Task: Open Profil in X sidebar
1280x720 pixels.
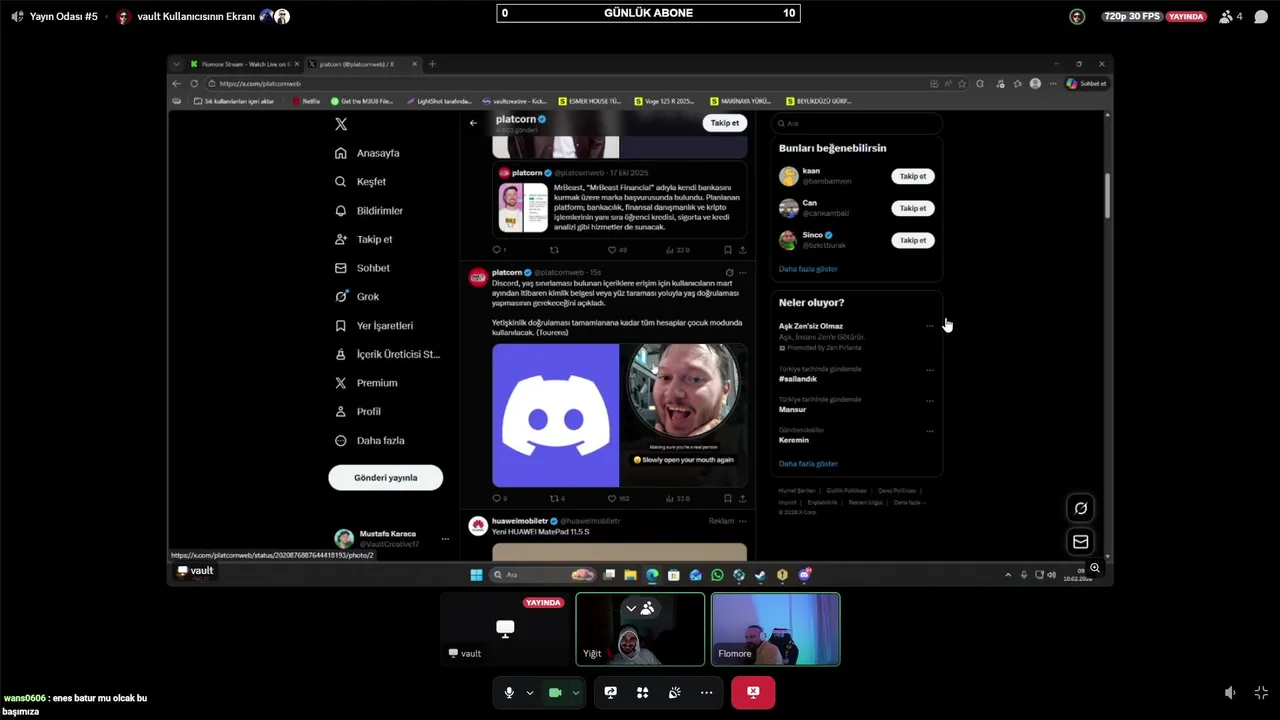Action: (x=358, y=412)
